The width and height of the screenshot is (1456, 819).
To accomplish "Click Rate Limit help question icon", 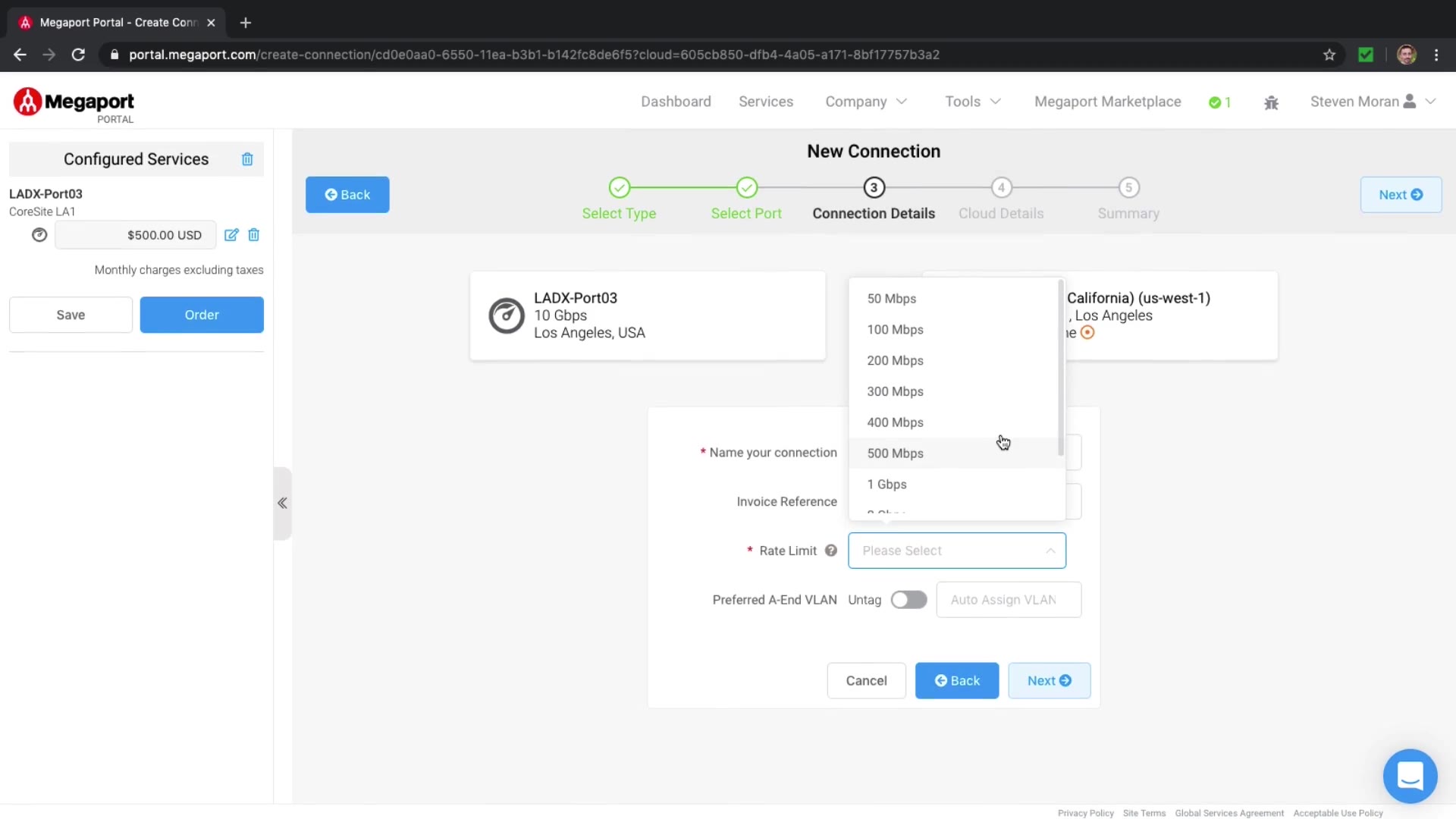I will click(831, 551).
